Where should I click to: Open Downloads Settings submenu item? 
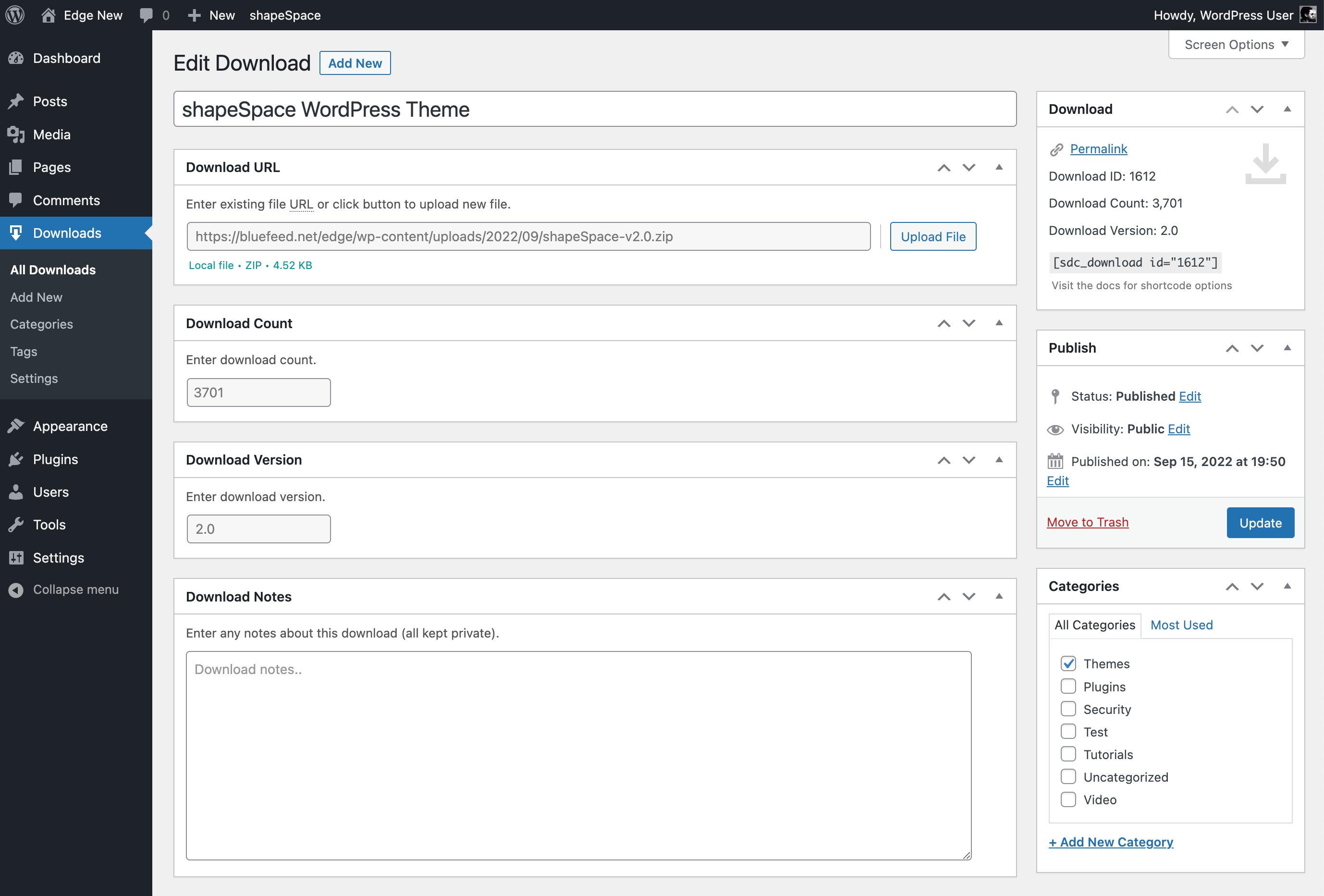[x=34, y=378]
